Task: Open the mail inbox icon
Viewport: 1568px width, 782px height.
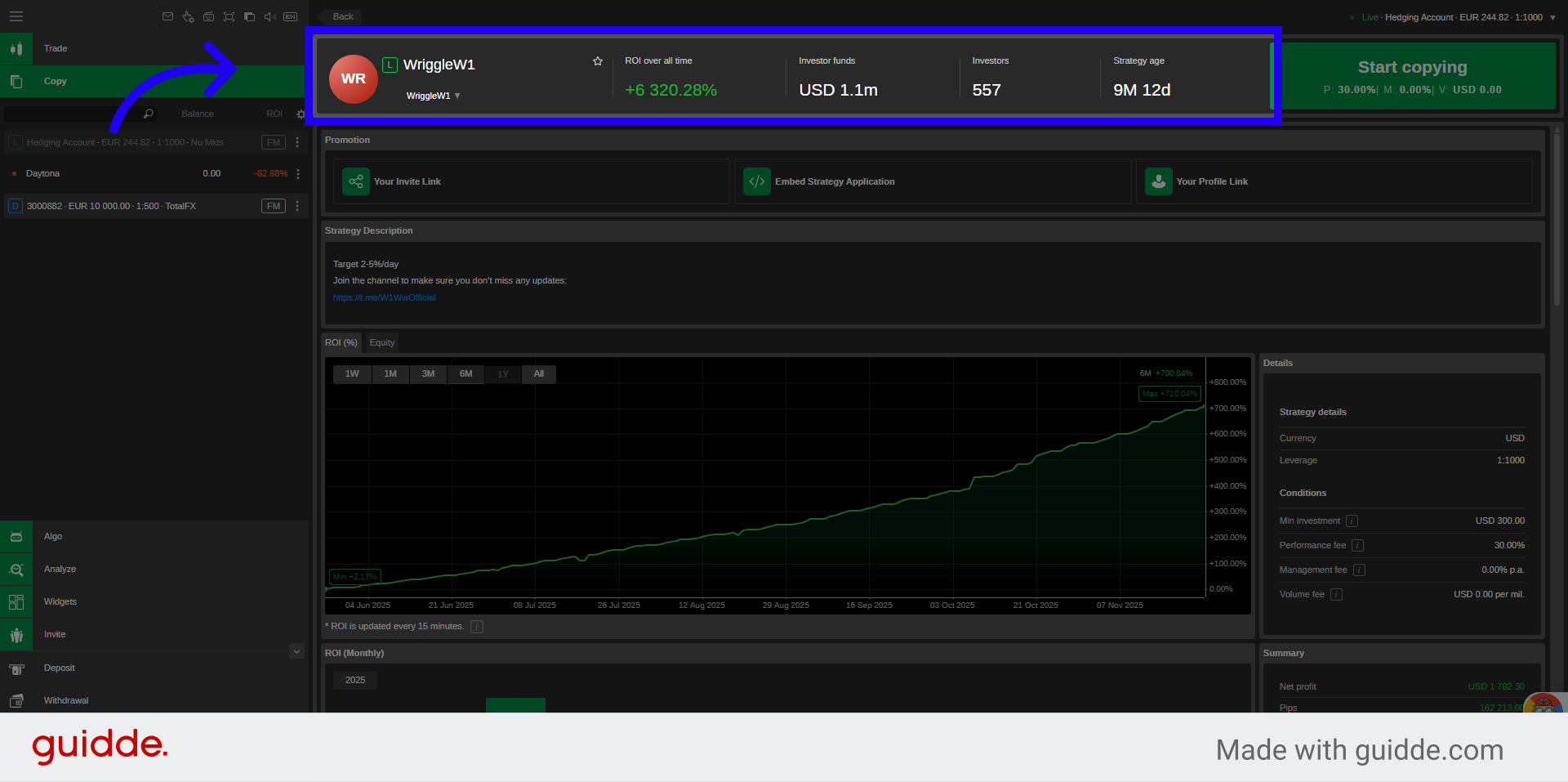Action: [167, 16]
